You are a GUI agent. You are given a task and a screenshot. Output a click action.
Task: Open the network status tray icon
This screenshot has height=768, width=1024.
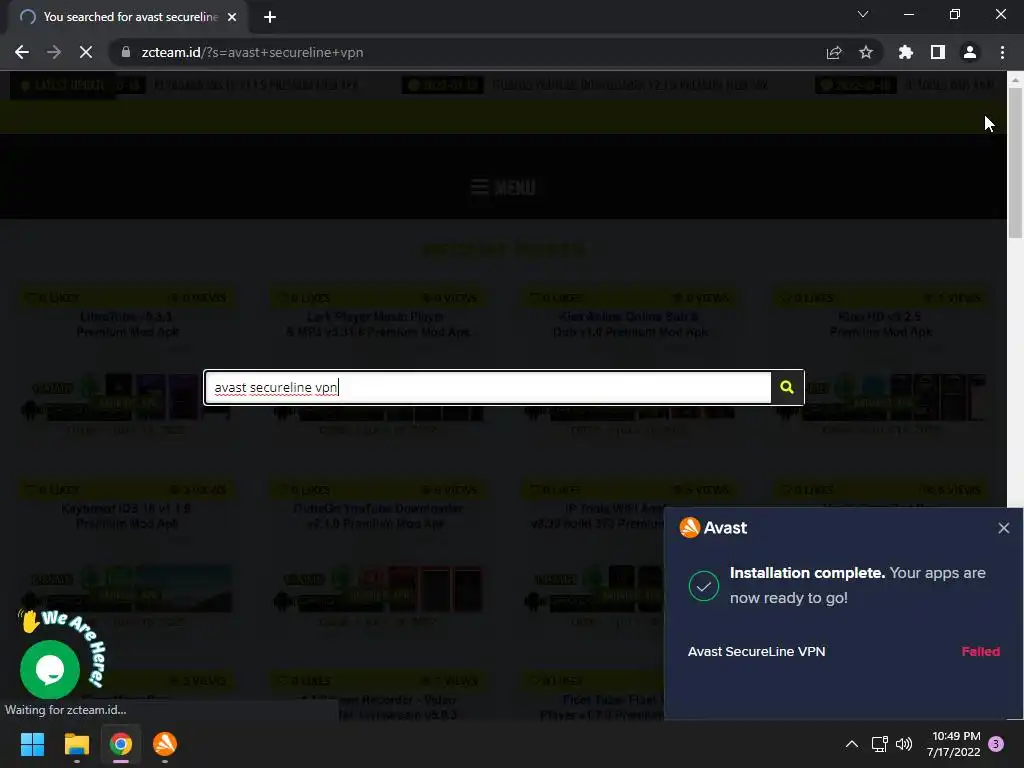[x=880, y=744]
